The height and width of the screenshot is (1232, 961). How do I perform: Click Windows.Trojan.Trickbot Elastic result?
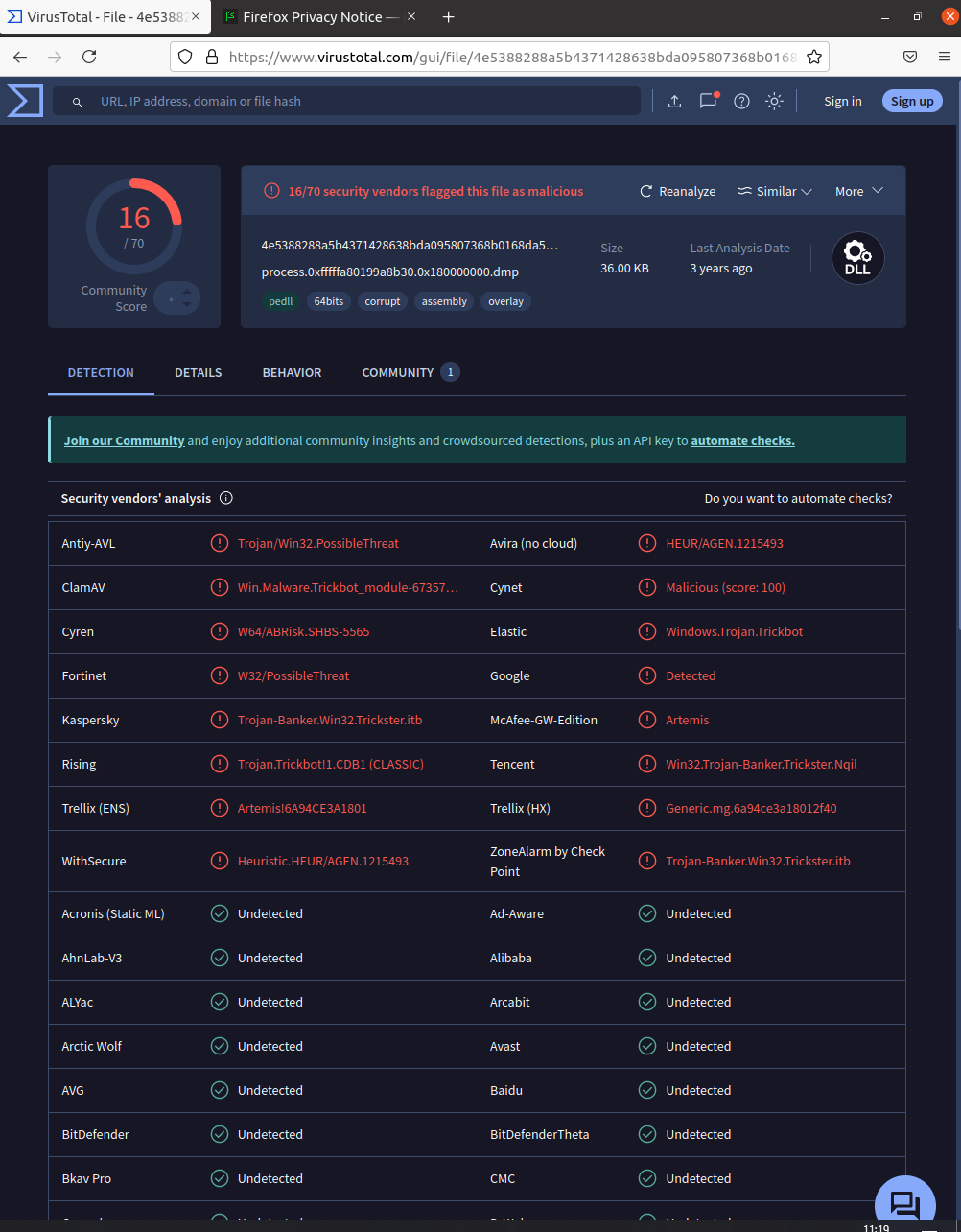click(x=735, y=631)
